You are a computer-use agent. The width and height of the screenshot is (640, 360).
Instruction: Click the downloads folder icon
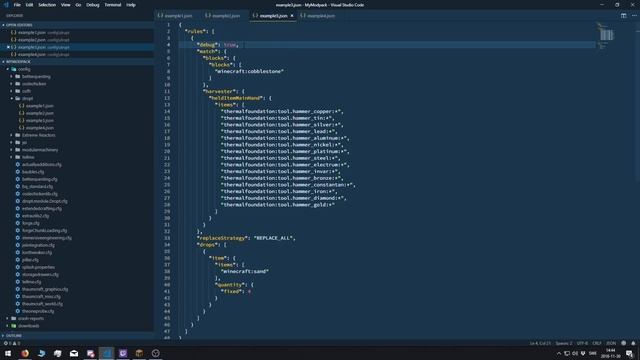pyautogui.click(x=13, y=326)
